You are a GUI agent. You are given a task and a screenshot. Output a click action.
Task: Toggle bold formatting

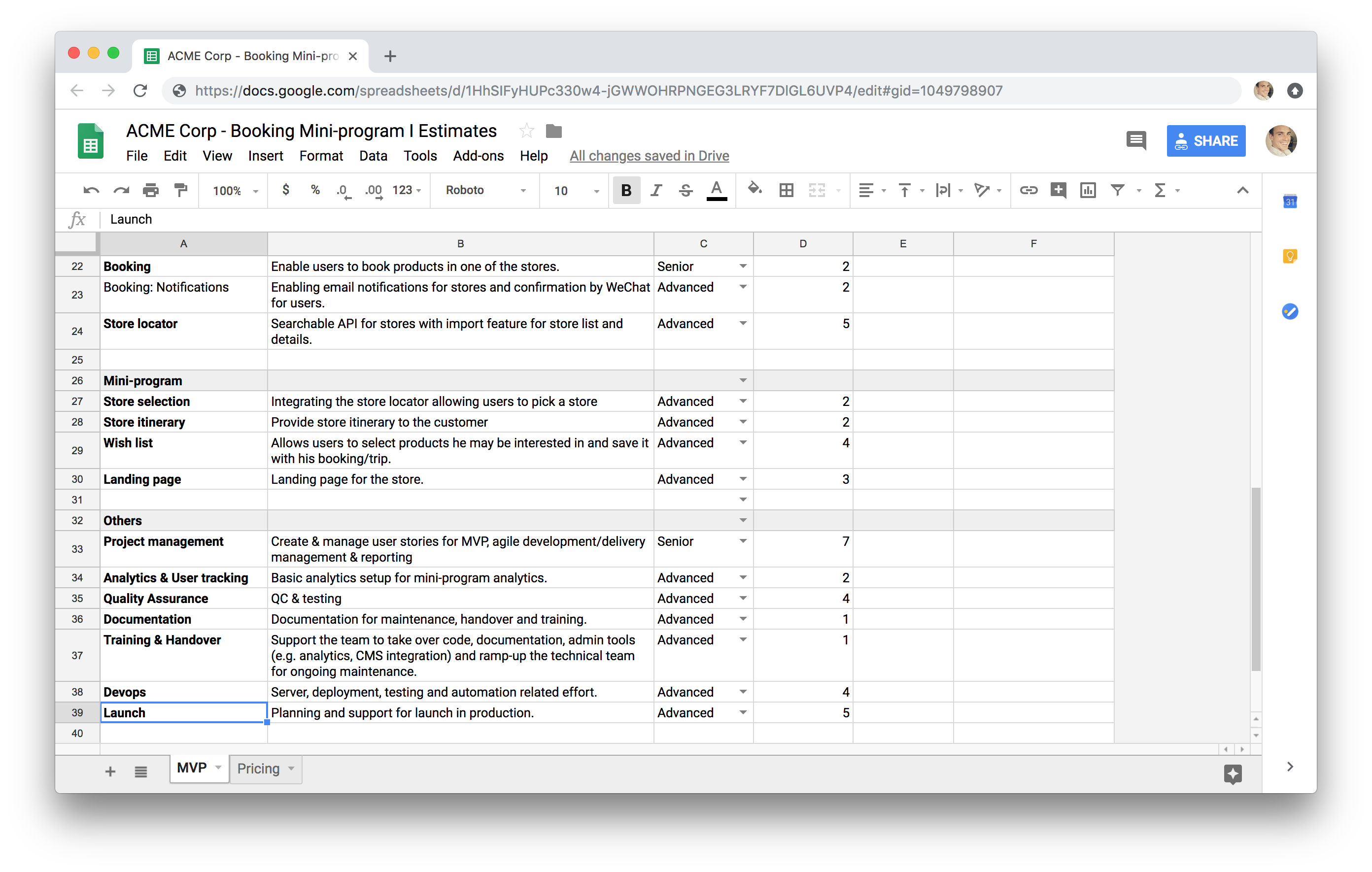click(x=626, y=190)
